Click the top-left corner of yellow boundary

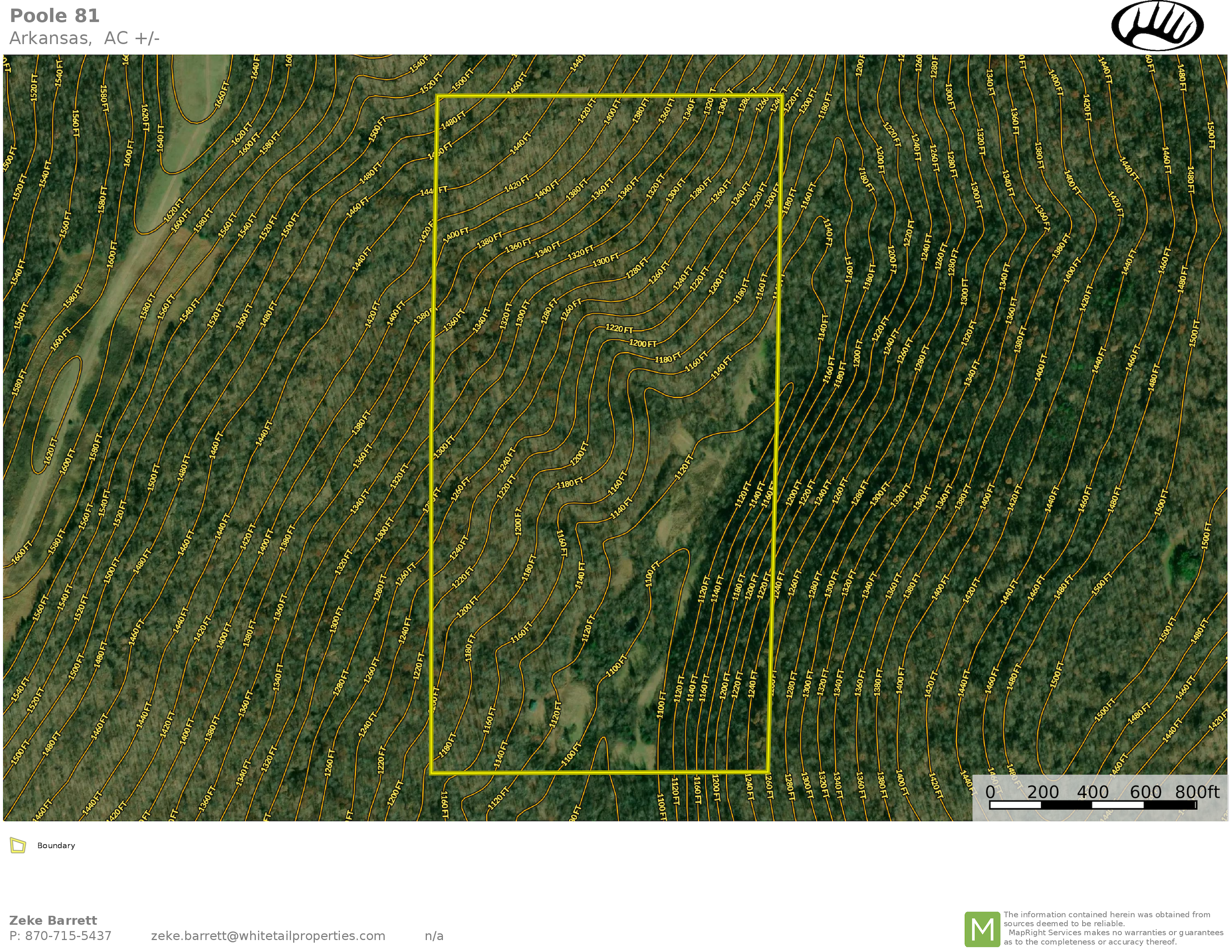[x=438, y=96]
